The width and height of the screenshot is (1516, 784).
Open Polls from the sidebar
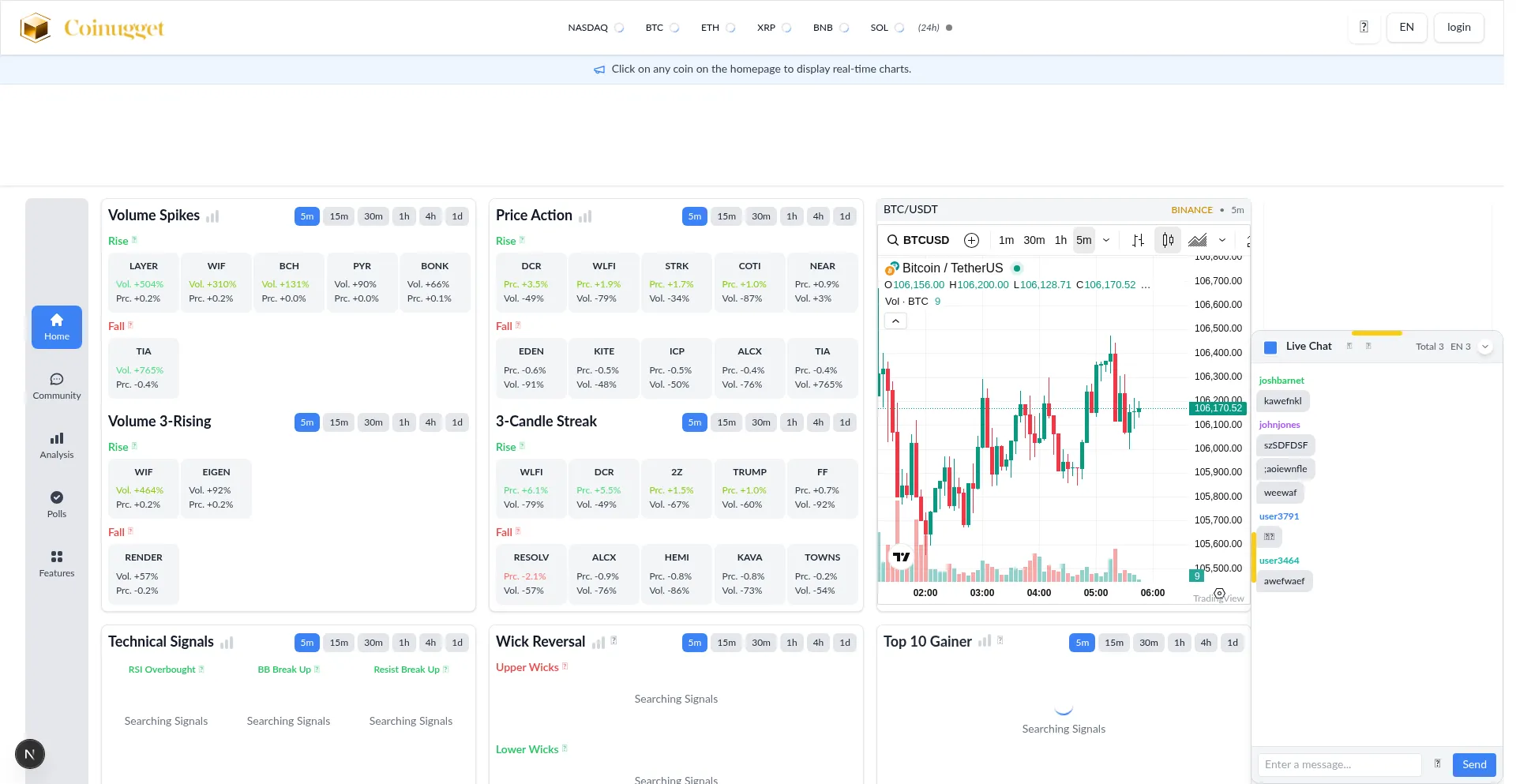[56, 505]
